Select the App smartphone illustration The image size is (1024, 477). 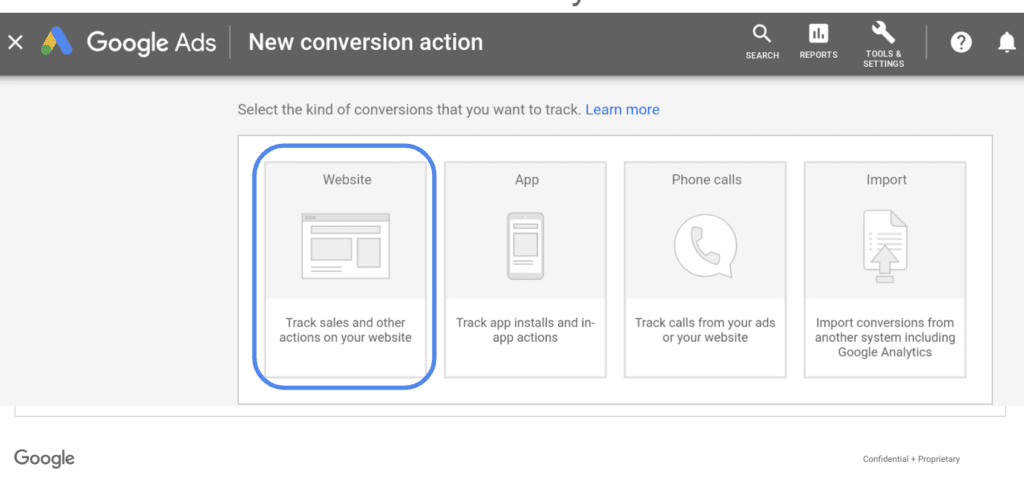pos(526,245)
